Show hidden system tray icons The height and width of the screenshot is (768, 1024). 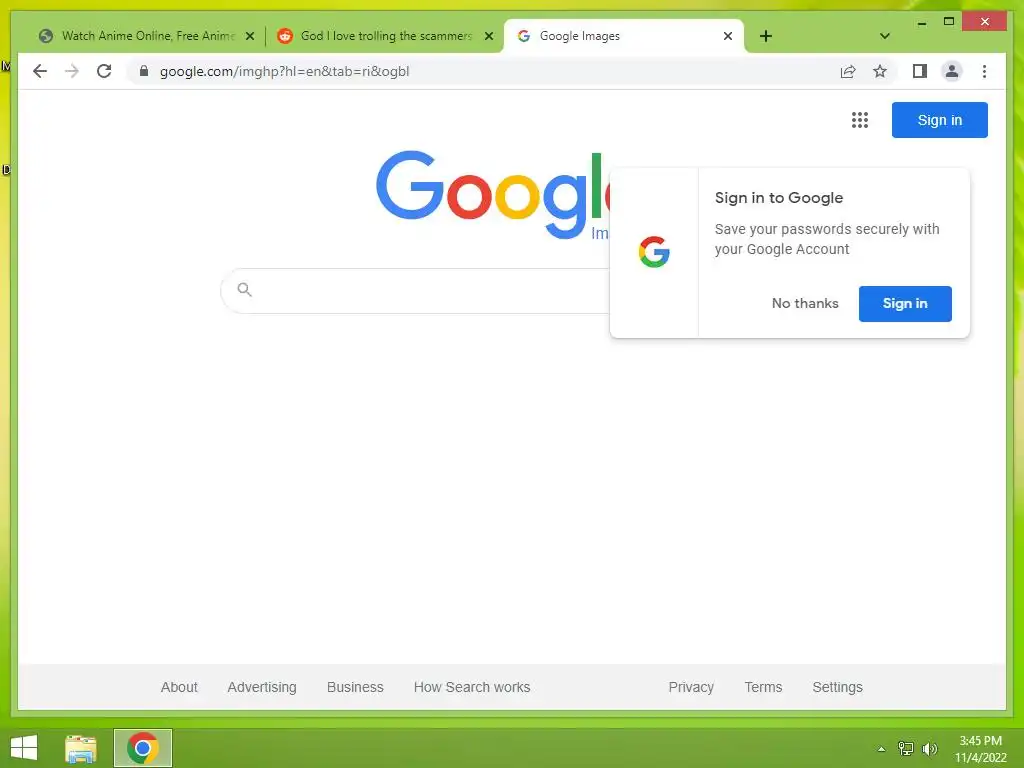[881, 749]
